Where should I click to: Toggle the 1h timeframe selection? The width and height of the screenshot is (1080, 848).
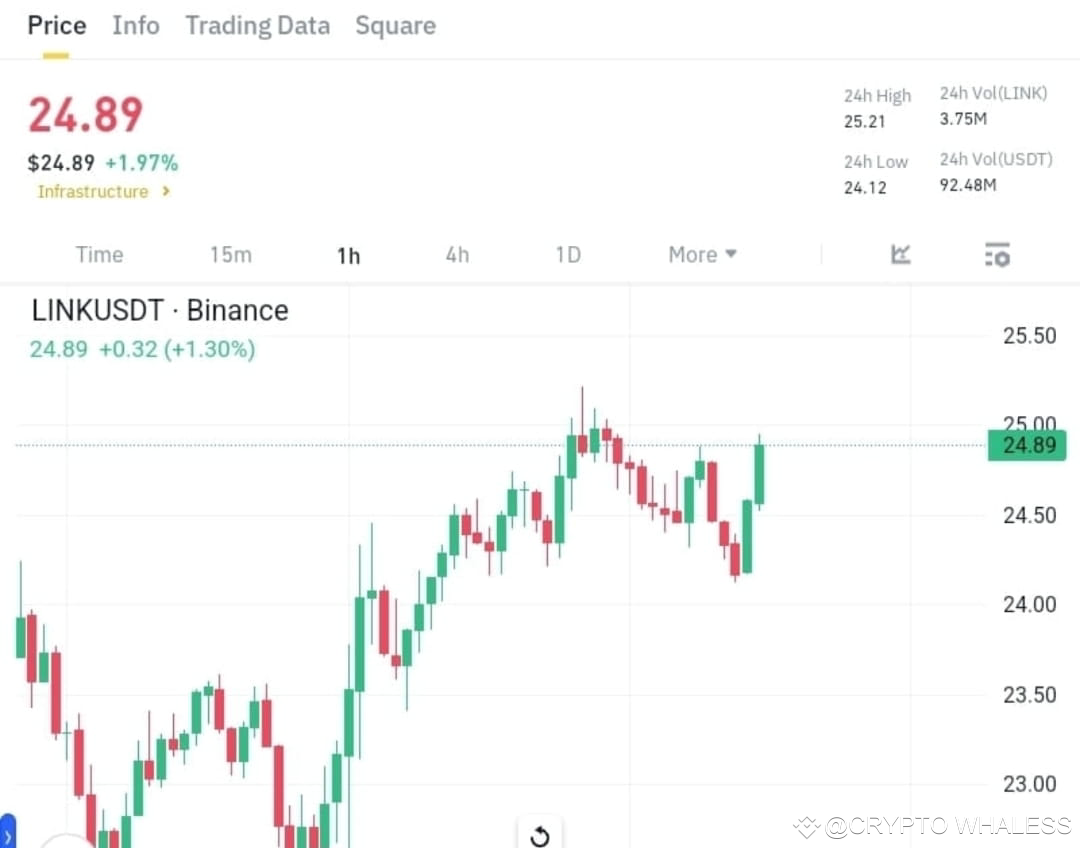click(348, 255)
